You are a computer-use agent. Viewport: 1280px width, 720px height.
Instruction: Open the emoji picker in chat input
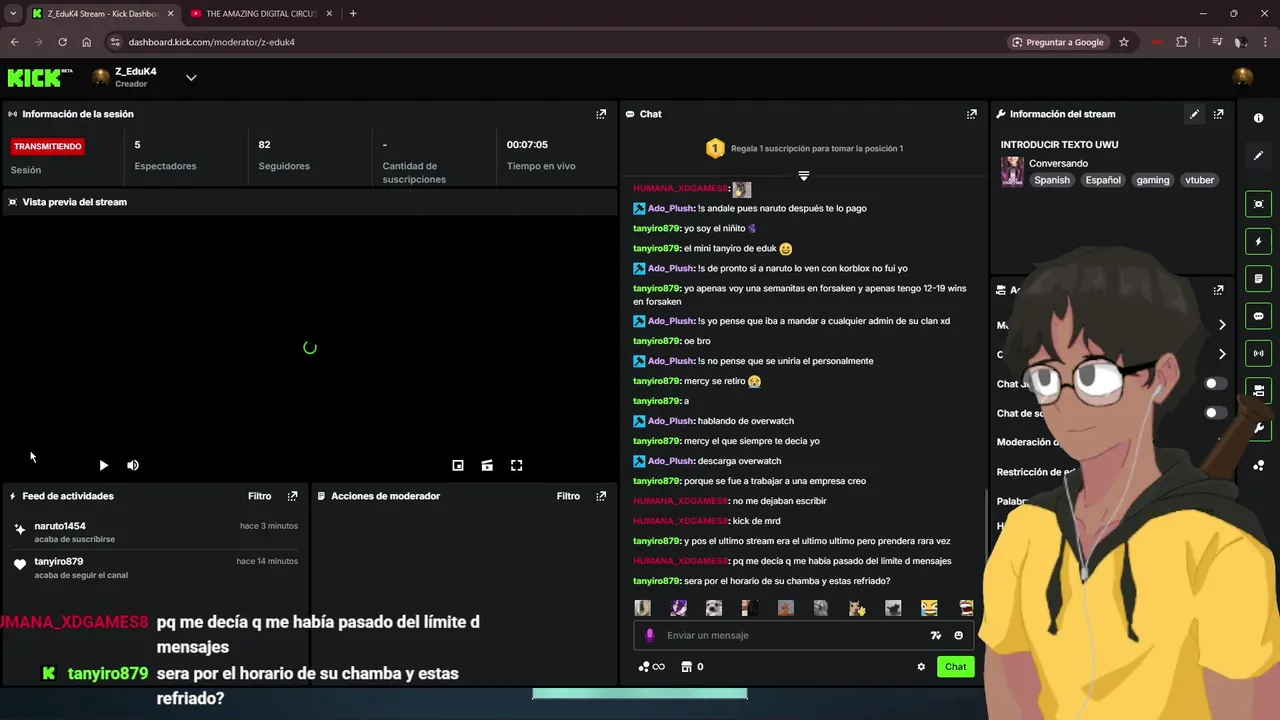point(958,635)
